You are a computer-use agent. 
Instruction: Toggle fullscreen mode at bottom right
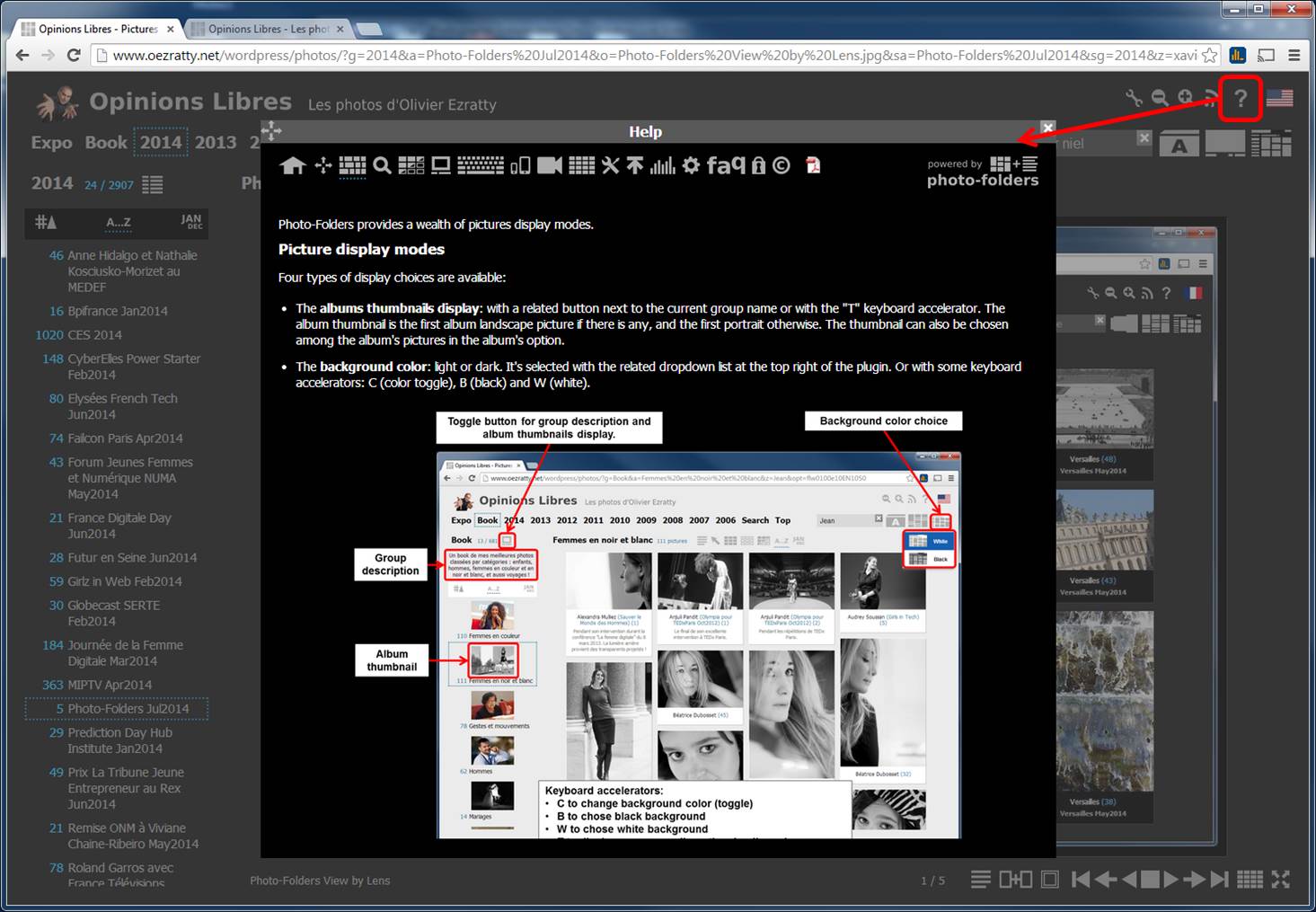click(x=1281, y=880)
